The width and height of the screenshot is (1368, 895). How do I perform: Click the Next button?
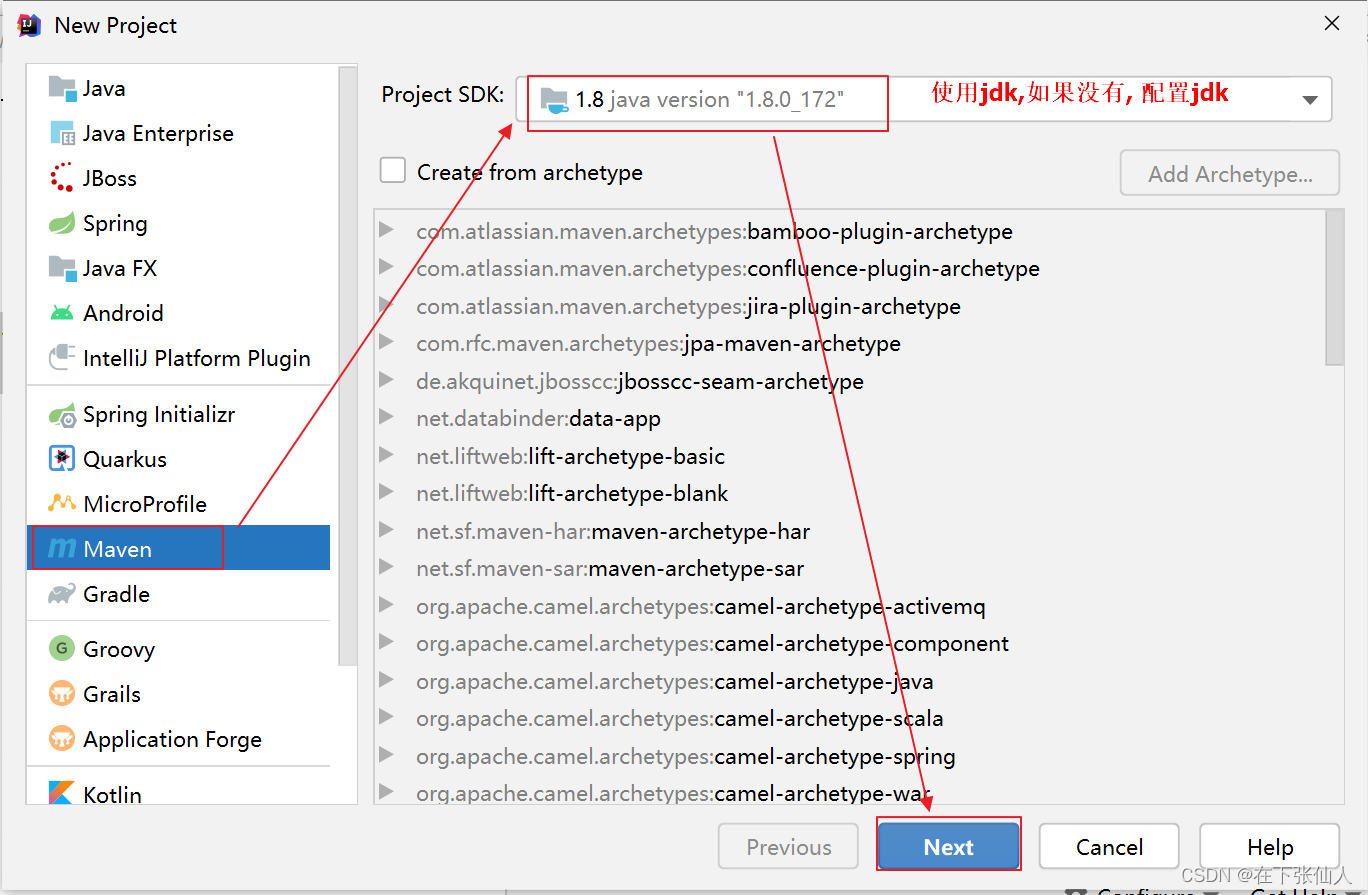(948, 847)
